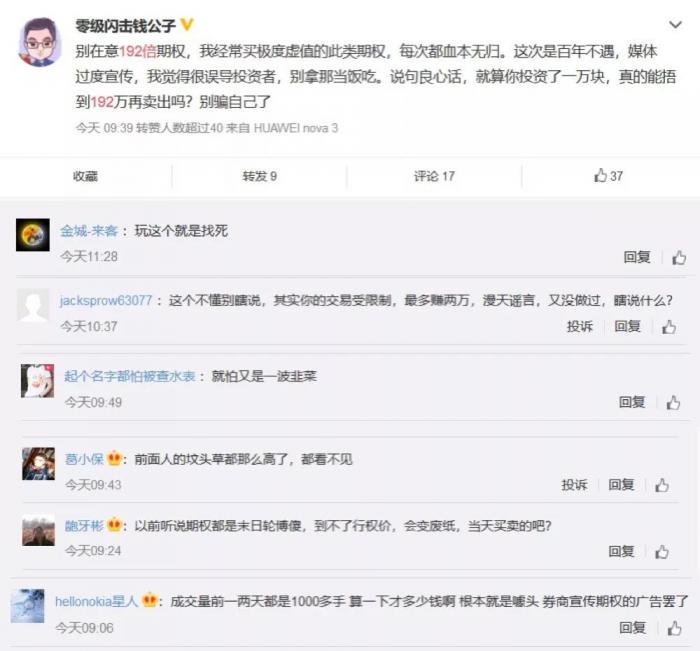Image resolution: width=700 pixels, height=651 pixels.
Task: Report jacksprow63077's comment via 投诉
Action: coord(580,327)
